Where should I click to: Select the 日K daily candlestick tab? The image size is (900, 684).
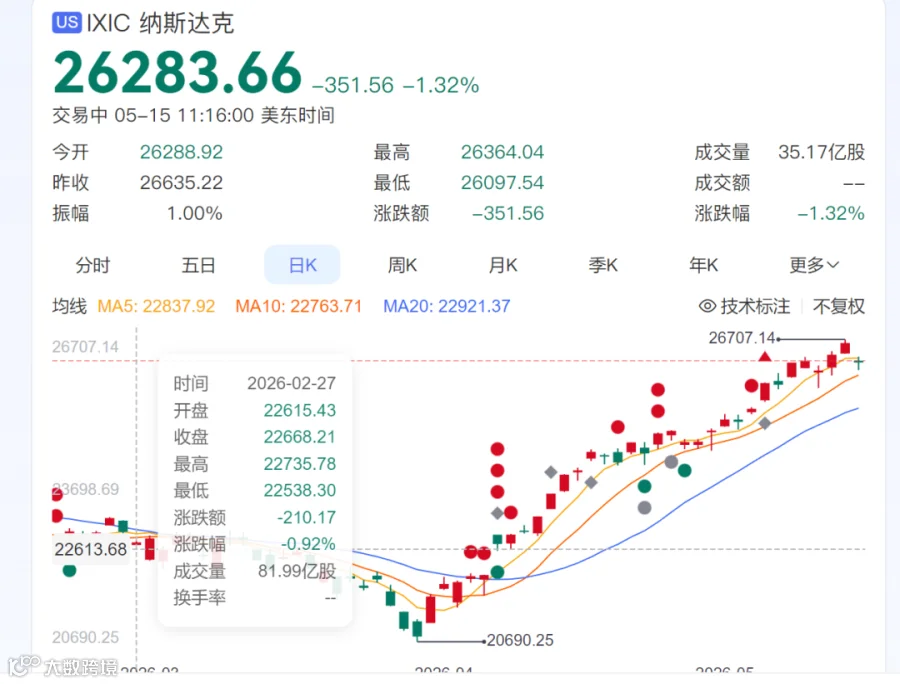pos(302,265)
